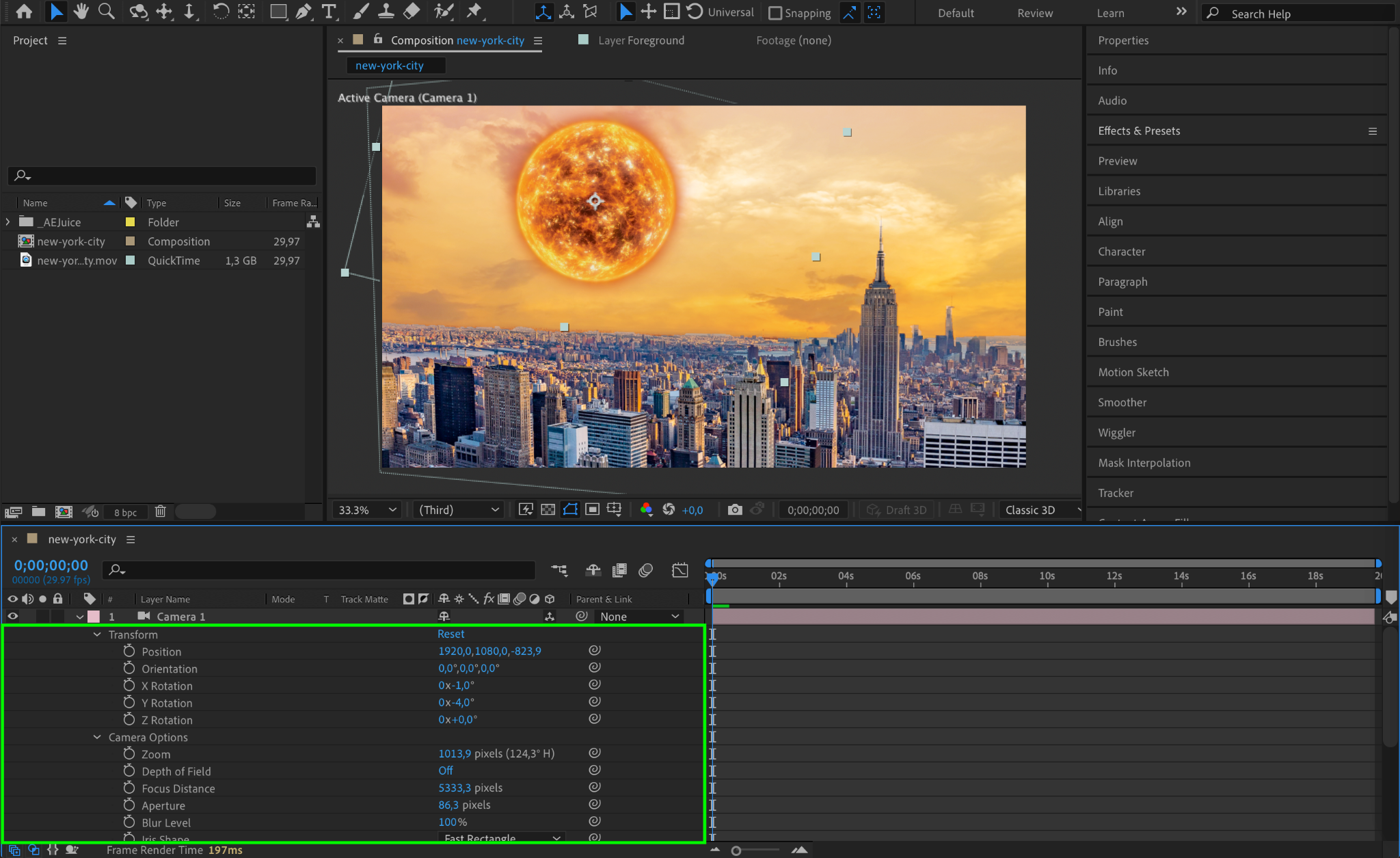Open the Effects & Presets panel
Image resolution: width=1400 pixels, height=858 pixels.
(x=1139, y=131)
